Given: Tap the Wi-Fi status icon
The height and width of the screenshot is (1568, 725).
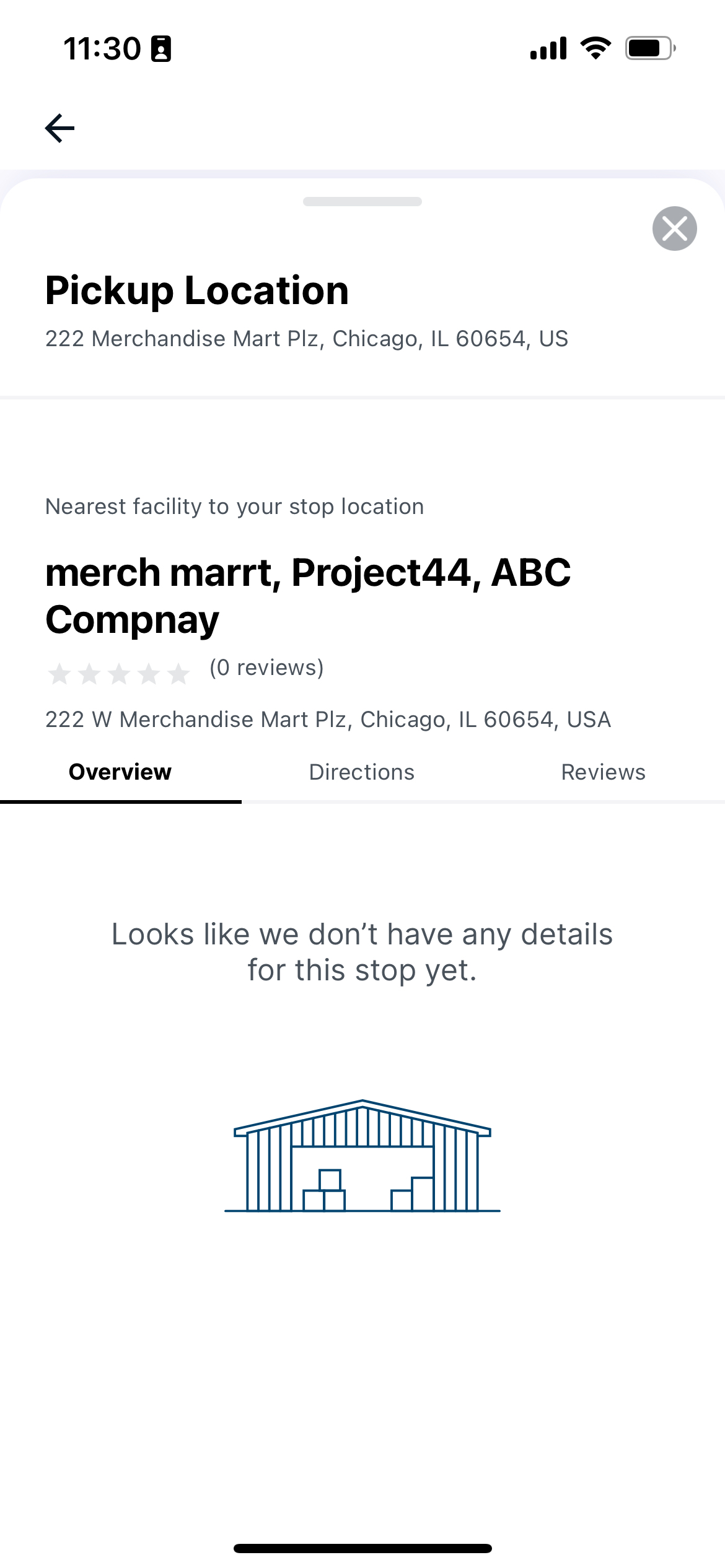Looking at the screenshot, I should point(595,48).
